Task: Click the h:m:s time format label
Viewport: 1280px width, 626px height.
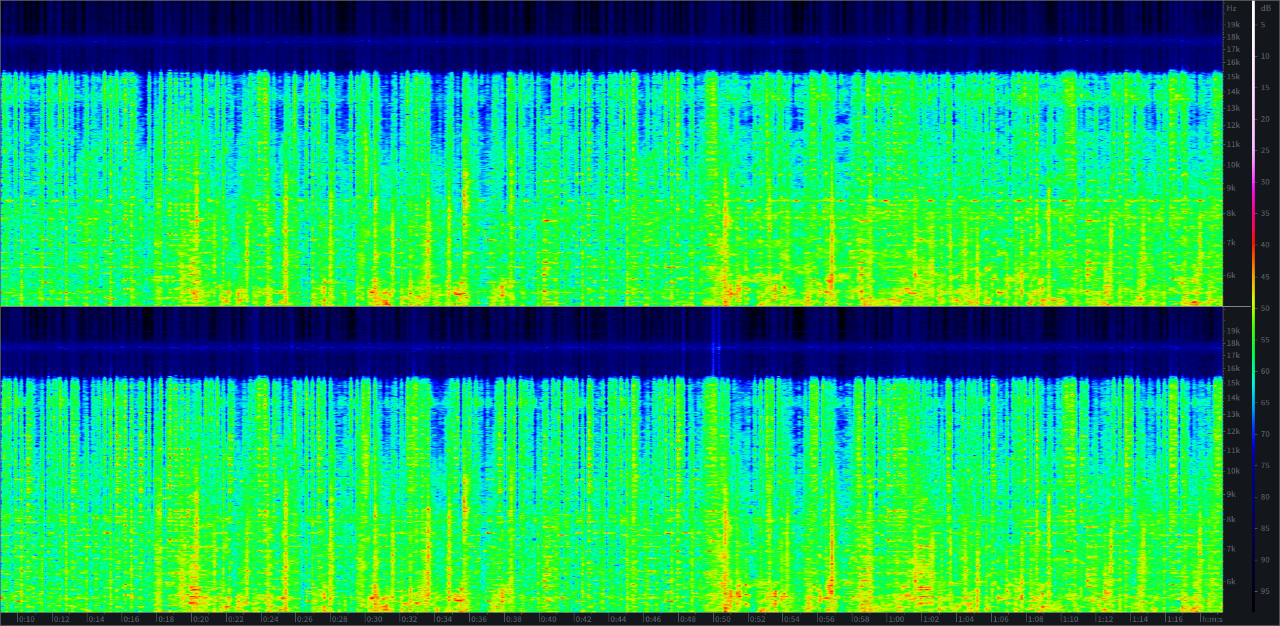Action: coord(1211,619)
